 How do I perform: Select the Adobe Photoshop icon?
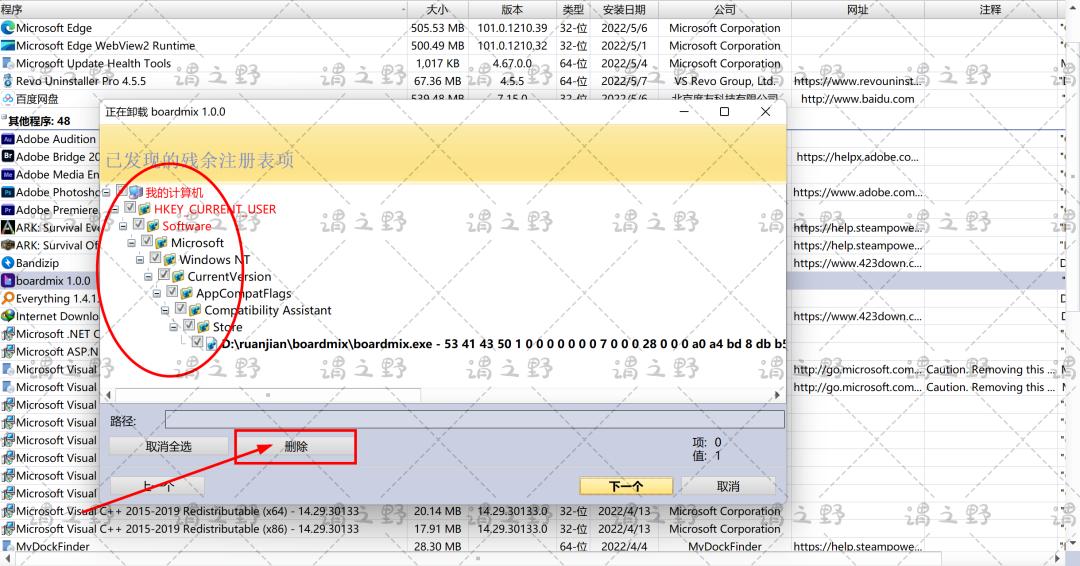[8, 192]
